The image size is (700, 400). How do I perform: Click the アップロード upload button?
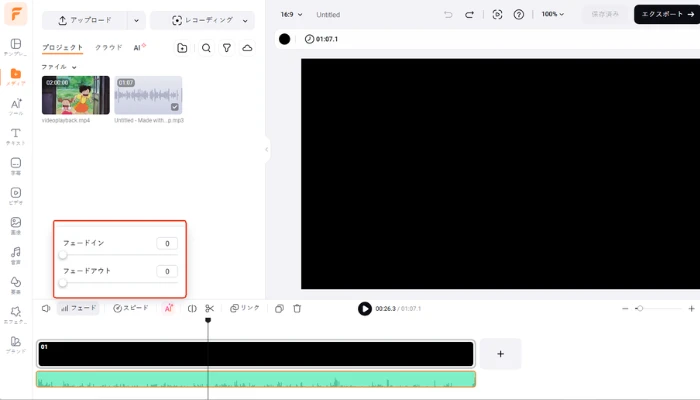tap(85, 21)
